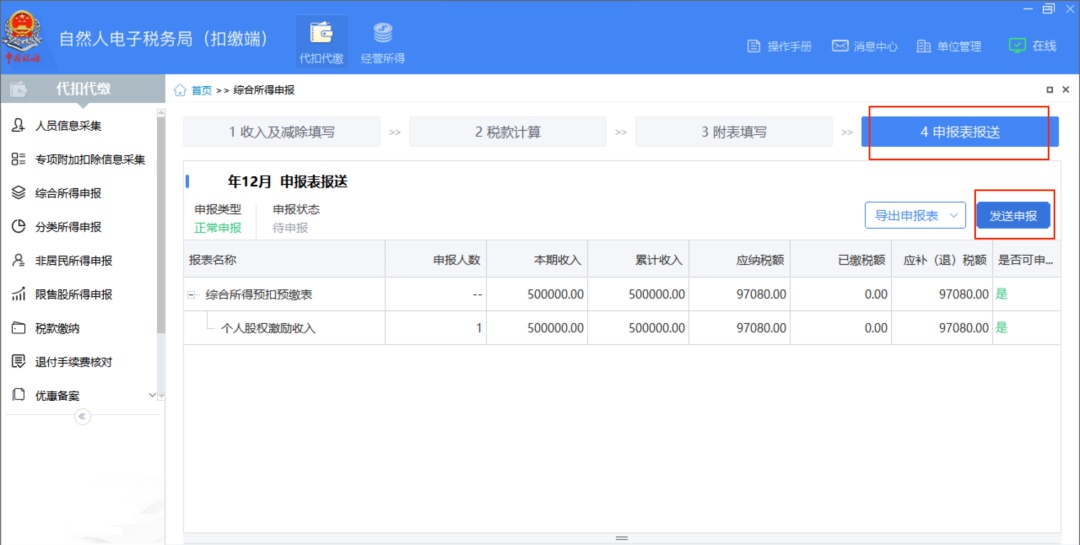Expand the 优惠备案 sidebar section
The height and width of the screenshot is (545, 1080).
click(x=152, y=396)
